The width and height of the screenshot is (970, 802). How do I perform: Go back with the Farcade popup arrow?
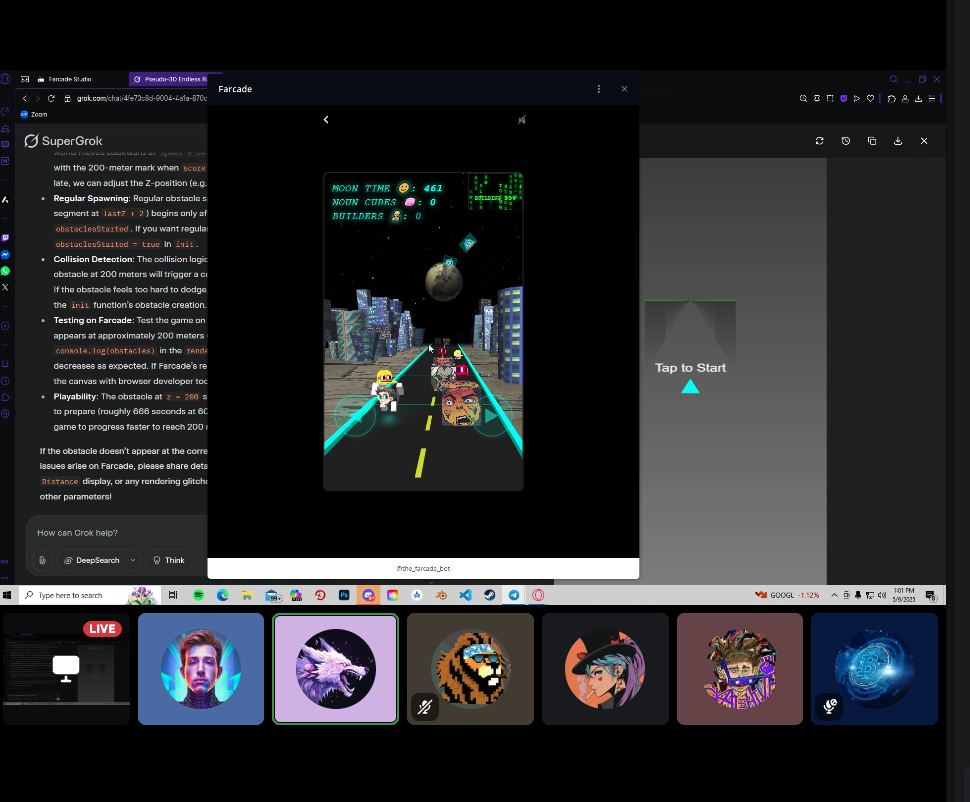[326, 119]
